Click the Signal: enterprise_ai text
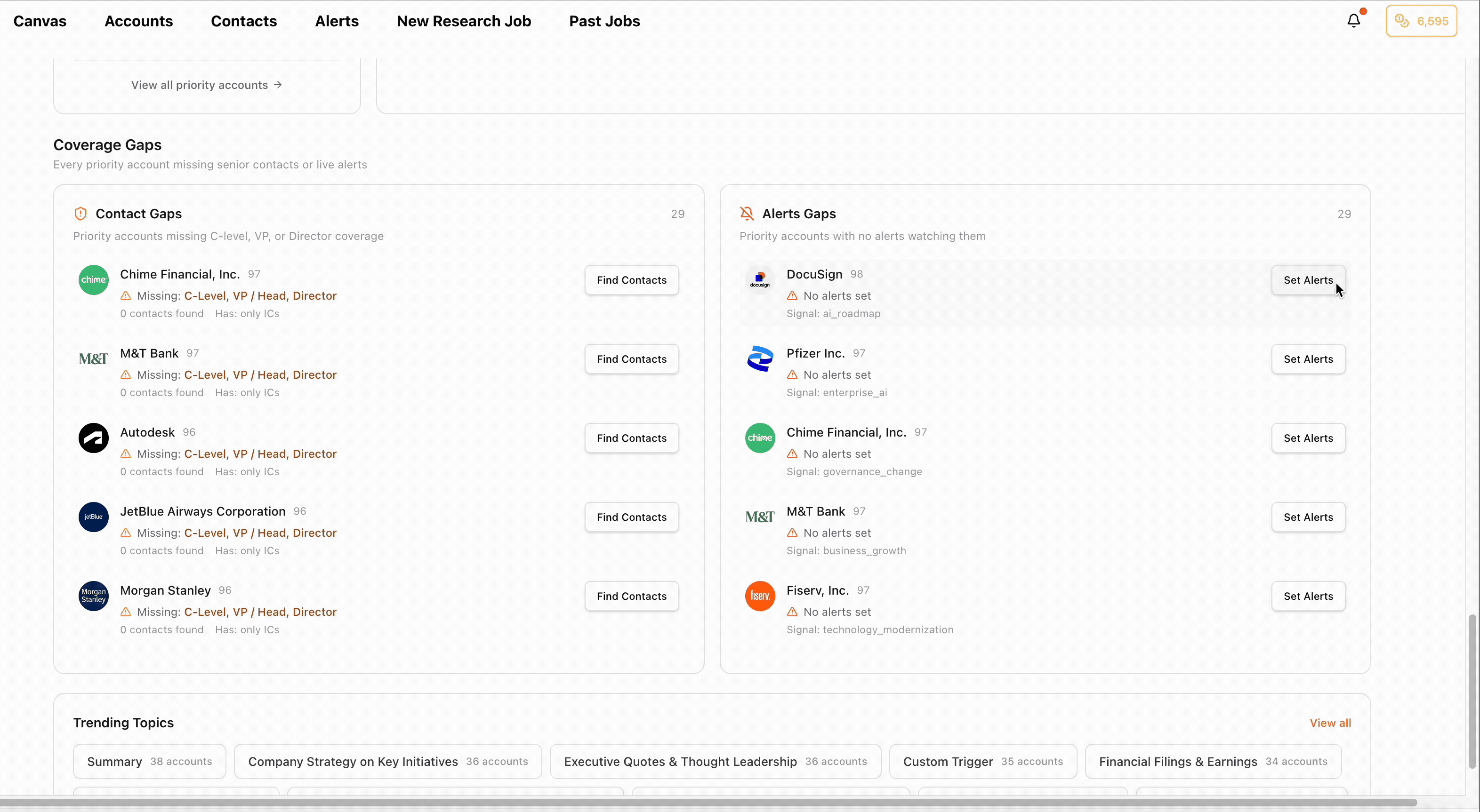The height and width of the screenshot is (812, 1480). click(x=837, y=393)
